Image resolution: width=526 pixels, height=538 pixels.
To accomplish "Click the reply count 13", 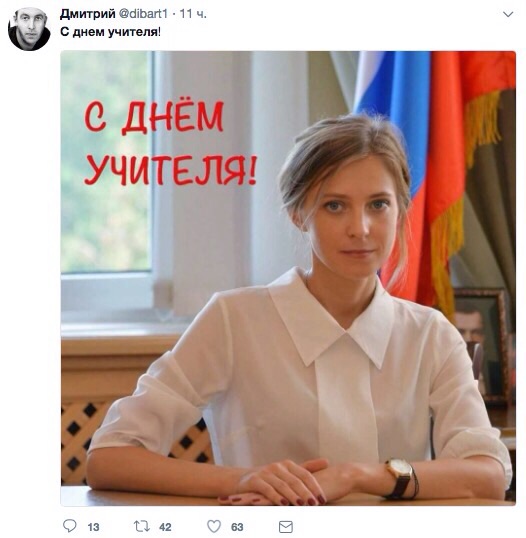I will tap(93, 527).
